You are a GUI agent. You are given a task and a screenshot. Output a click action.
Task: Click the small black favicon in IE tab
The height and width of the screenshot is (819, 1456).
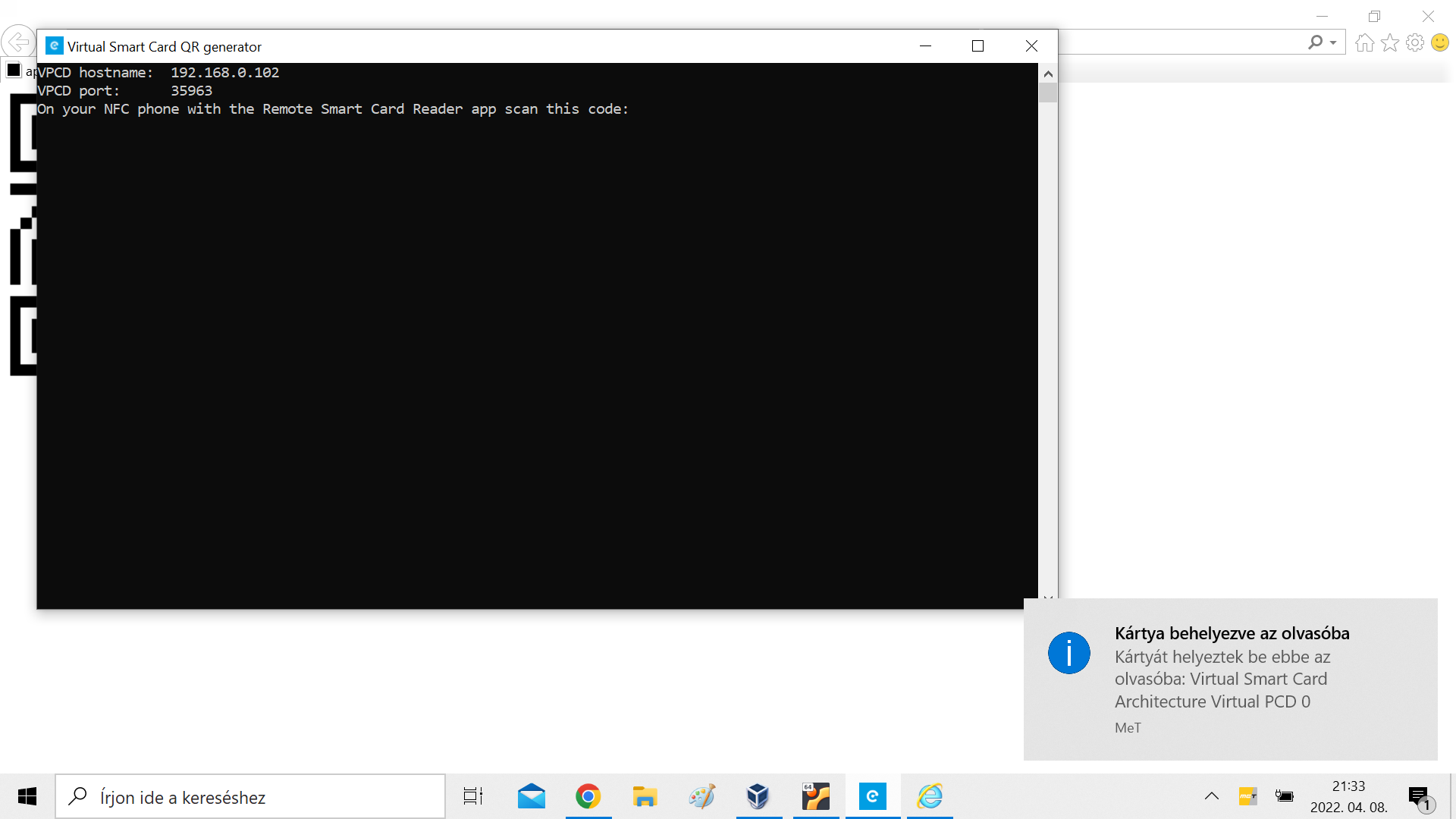pos(14,71)
